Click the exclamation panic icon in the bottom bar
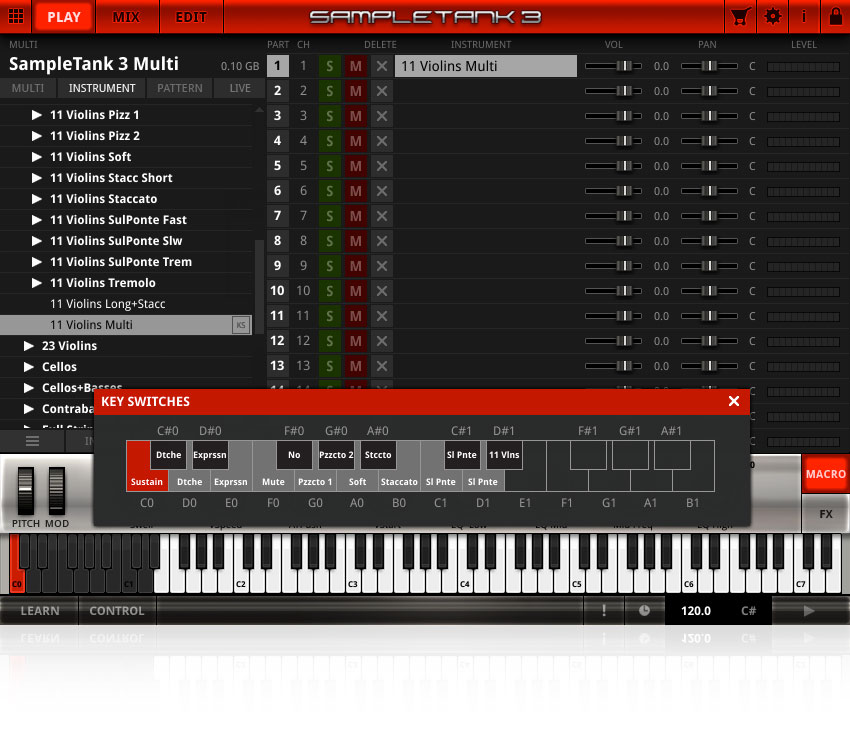This screenshot has width=850, height=735. click(x=604, y=610)
